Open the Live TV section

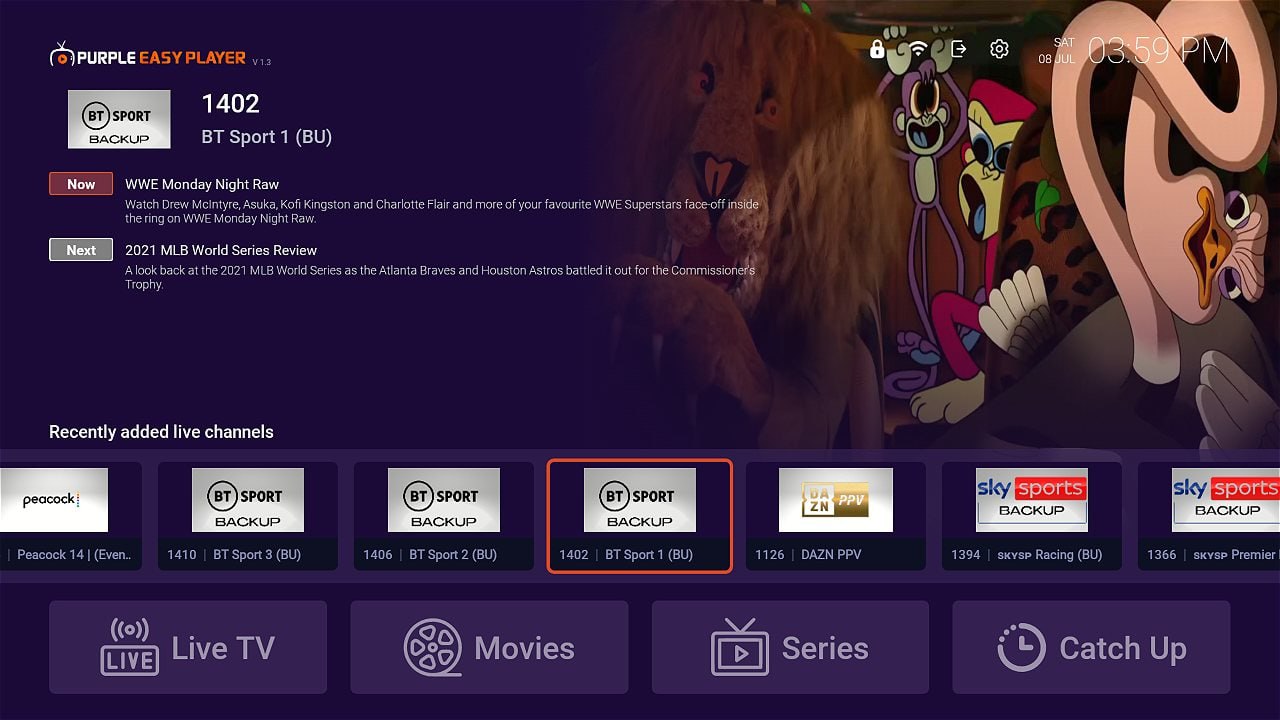click(x=188, y=647)
